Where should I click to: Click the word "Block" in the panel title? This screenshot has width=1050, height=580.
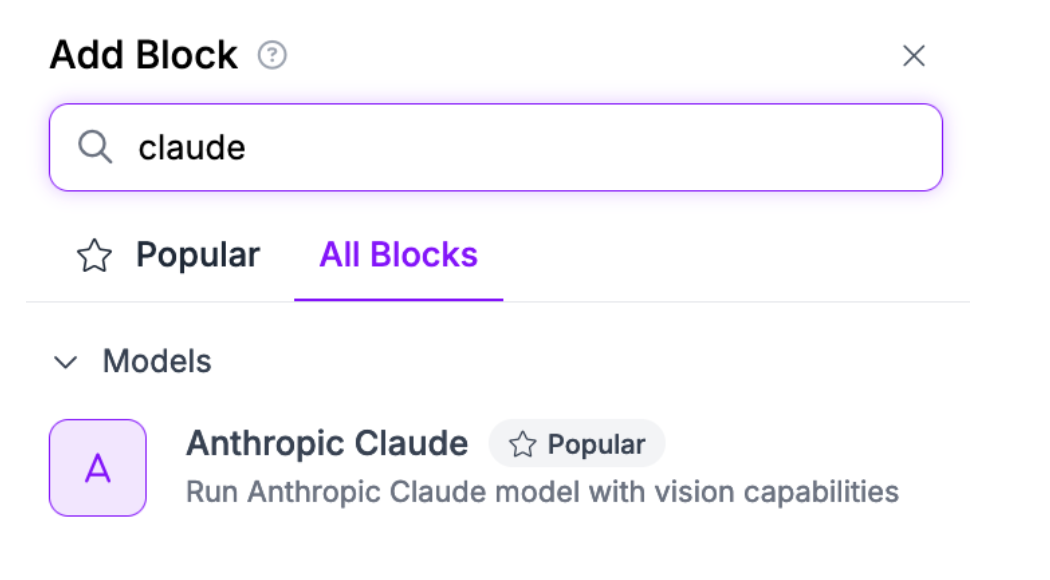(x=191, y=55)
